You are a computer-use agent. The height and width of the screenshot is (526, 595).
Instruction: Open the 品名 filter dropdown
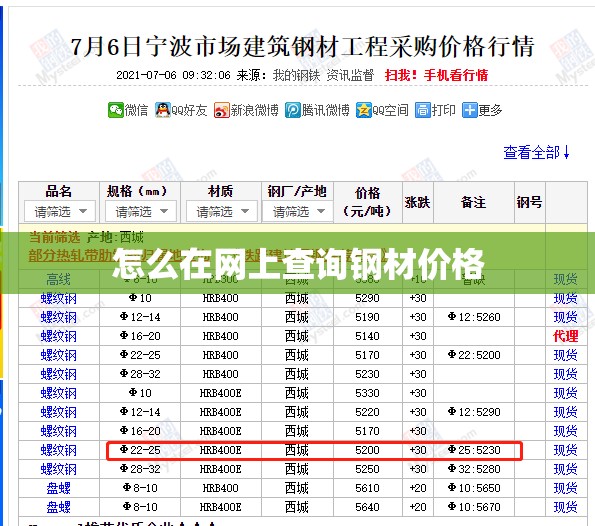point(60,211)
